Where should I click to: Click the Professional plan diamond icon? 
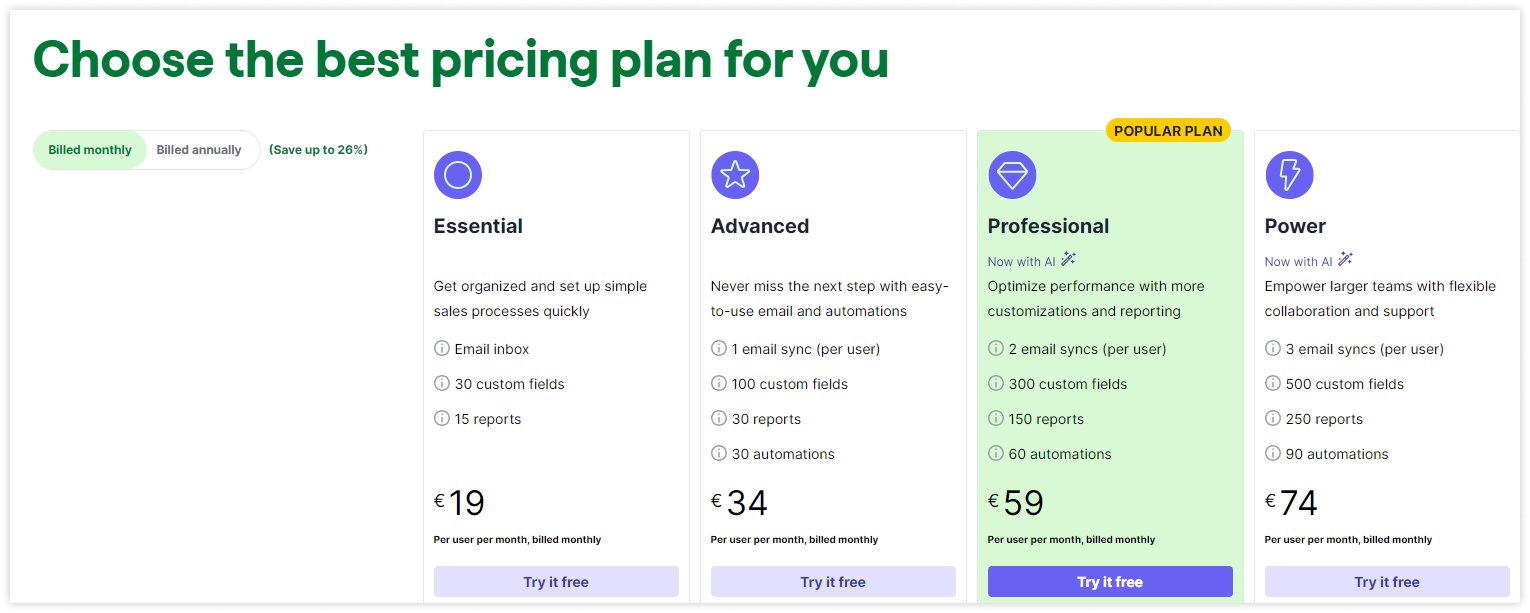[1012, 175]
